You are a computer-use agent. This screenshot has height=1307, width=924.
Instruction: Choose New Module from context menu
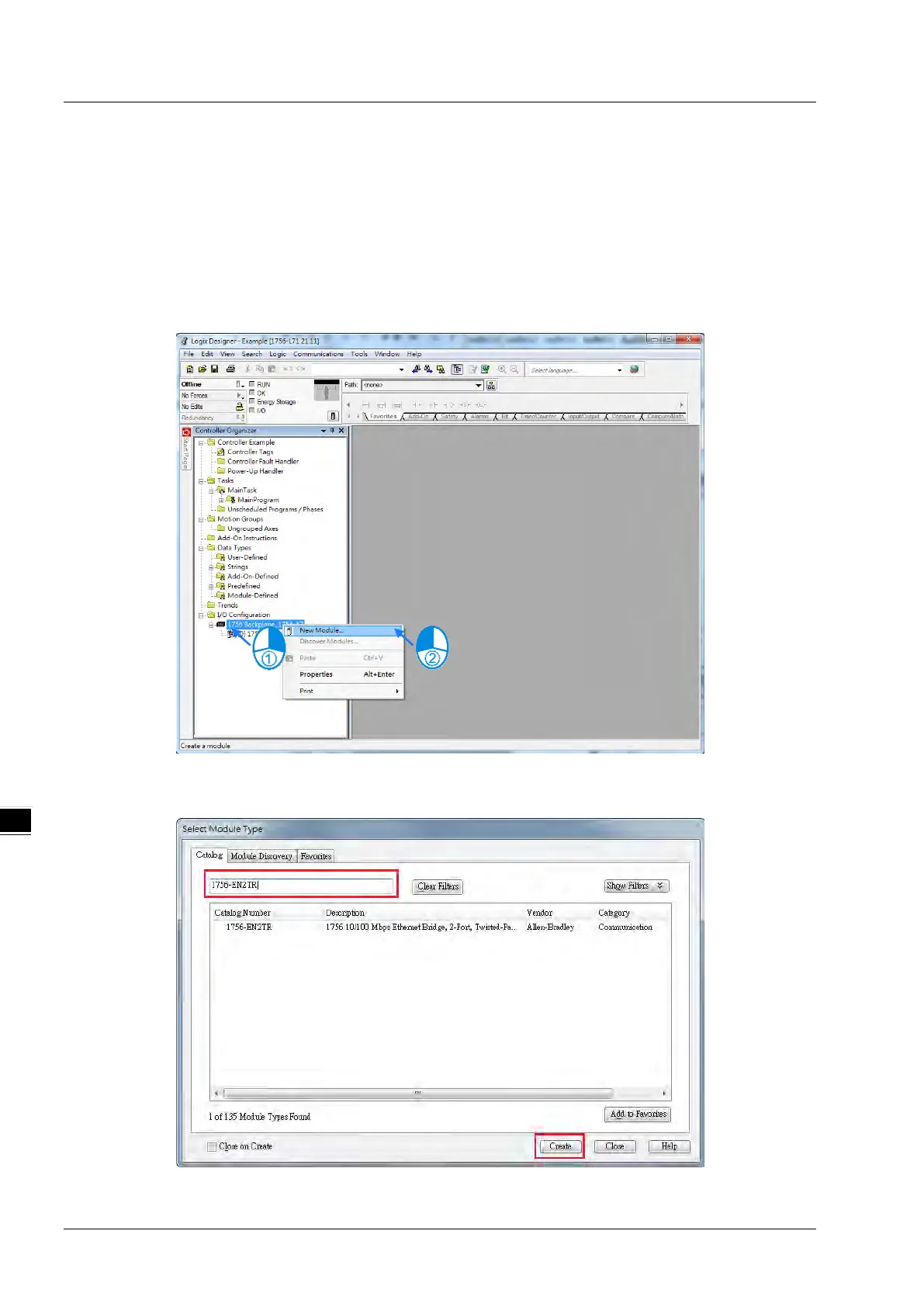(344, 630)
